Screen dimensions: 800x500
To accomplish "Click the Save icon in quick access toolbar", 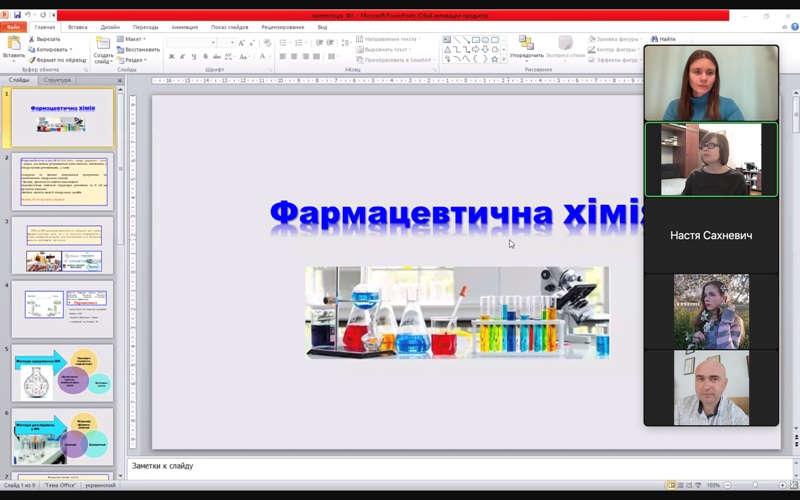I will coord(17,15).
